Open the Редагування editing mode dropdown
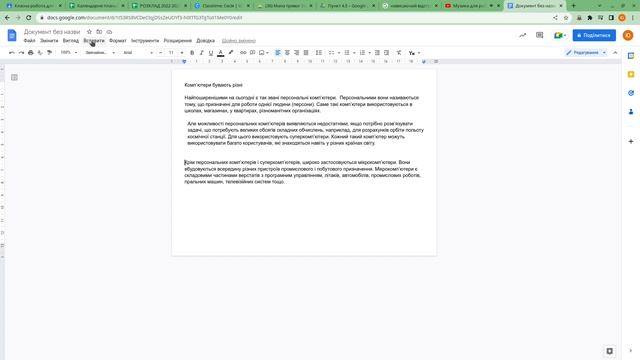 (586, 53)
